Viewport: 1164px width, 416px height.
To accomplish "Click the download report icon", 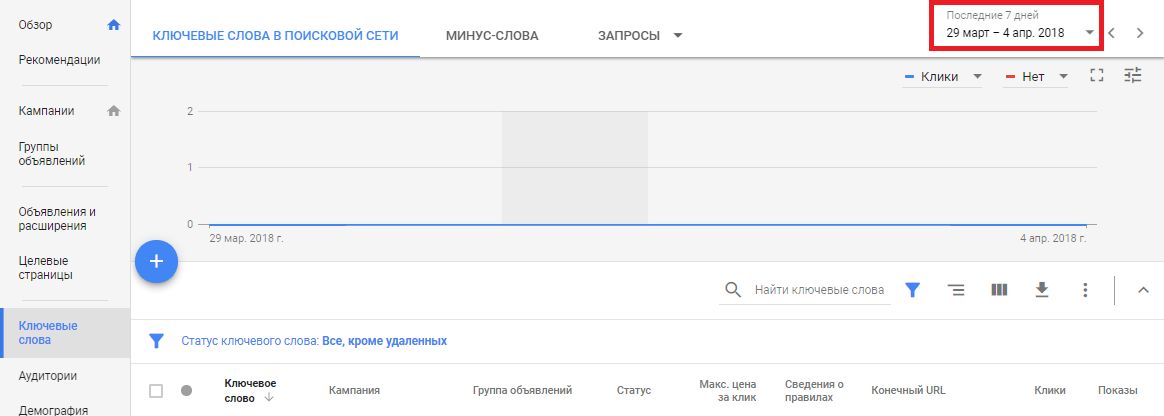I will click(1042, 290).
